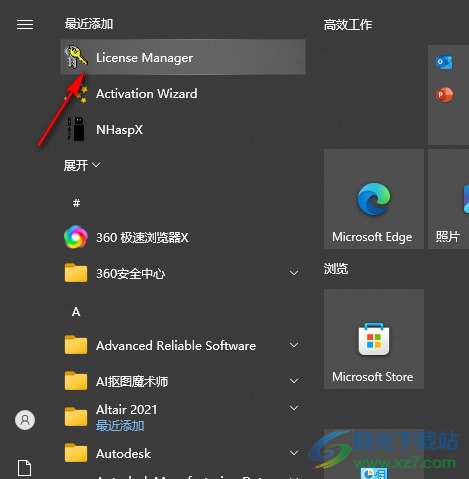Expand the 展开 recently added list
Viewport: 469px width, 479px height.
click(82, 165)
